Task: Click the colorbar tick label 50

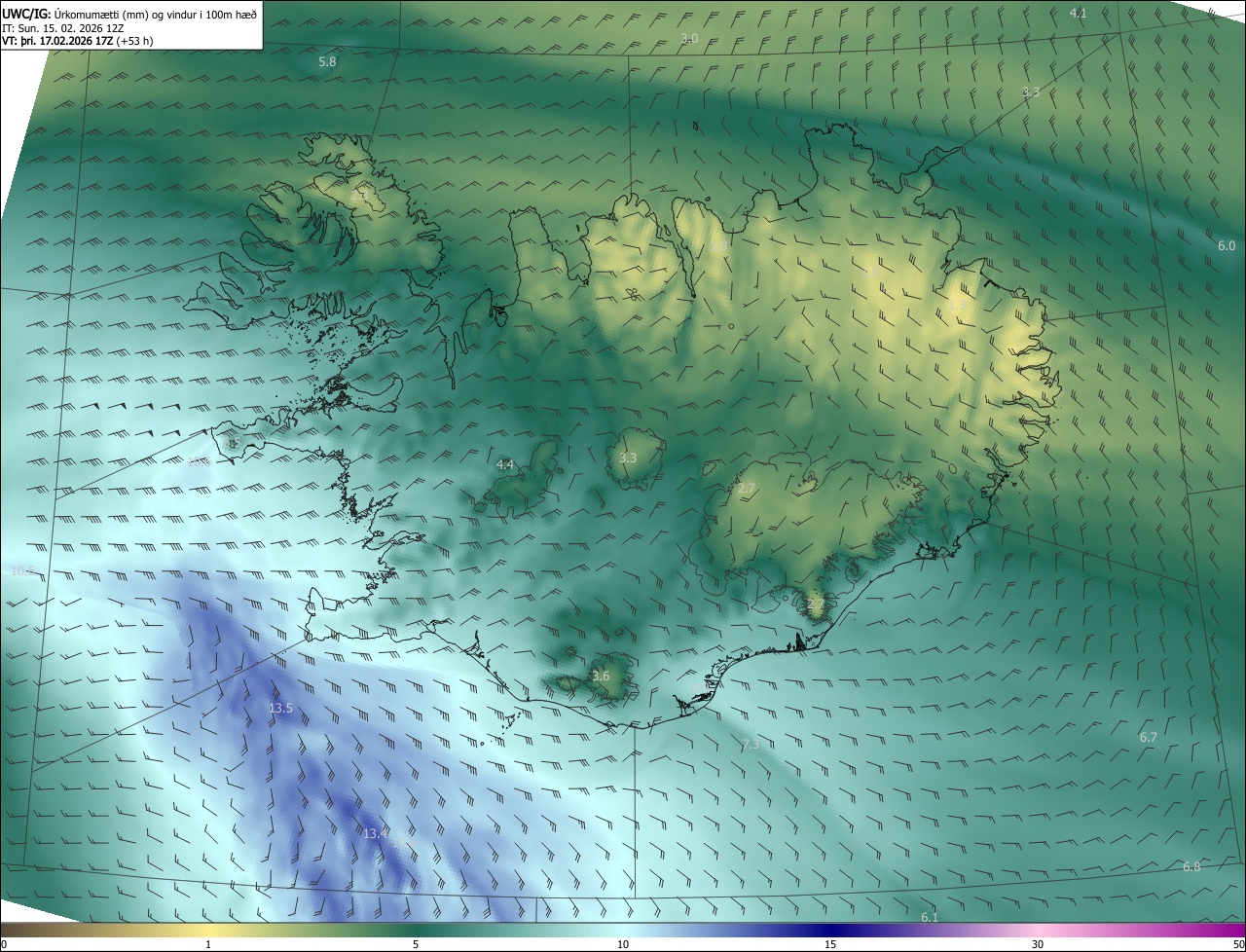Action: (1238, 944)
